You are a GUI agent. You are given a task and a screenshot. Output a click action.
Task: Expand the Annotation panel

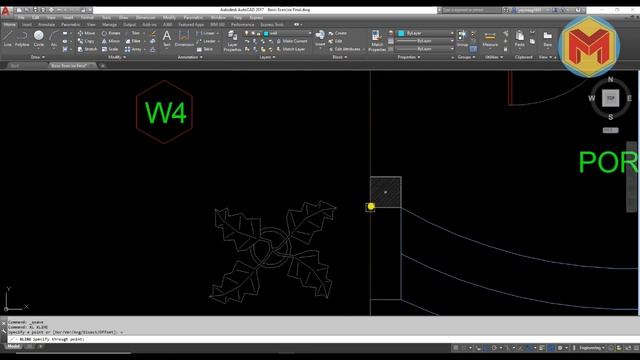190,57
